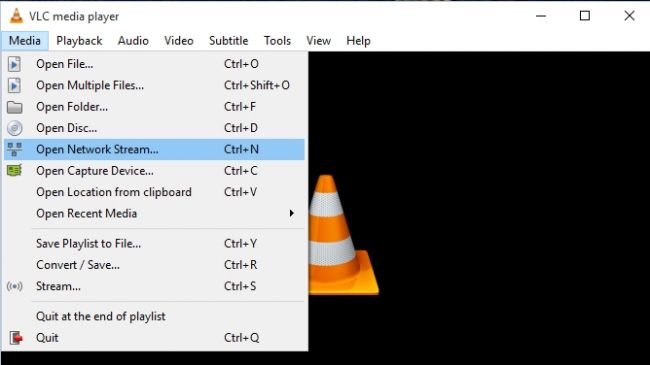Open the Help menu
The image size is (650, 365).
(358, 41)
